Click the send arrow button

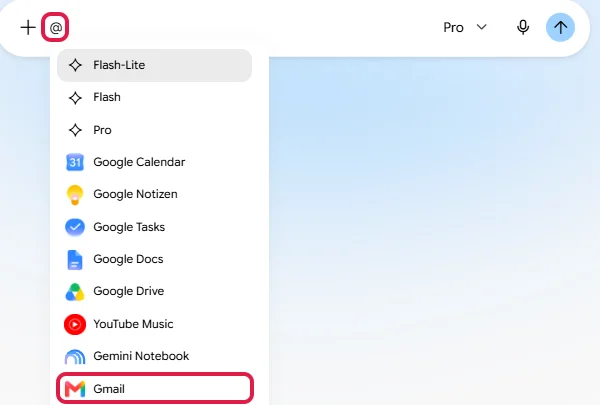point(560,28)
